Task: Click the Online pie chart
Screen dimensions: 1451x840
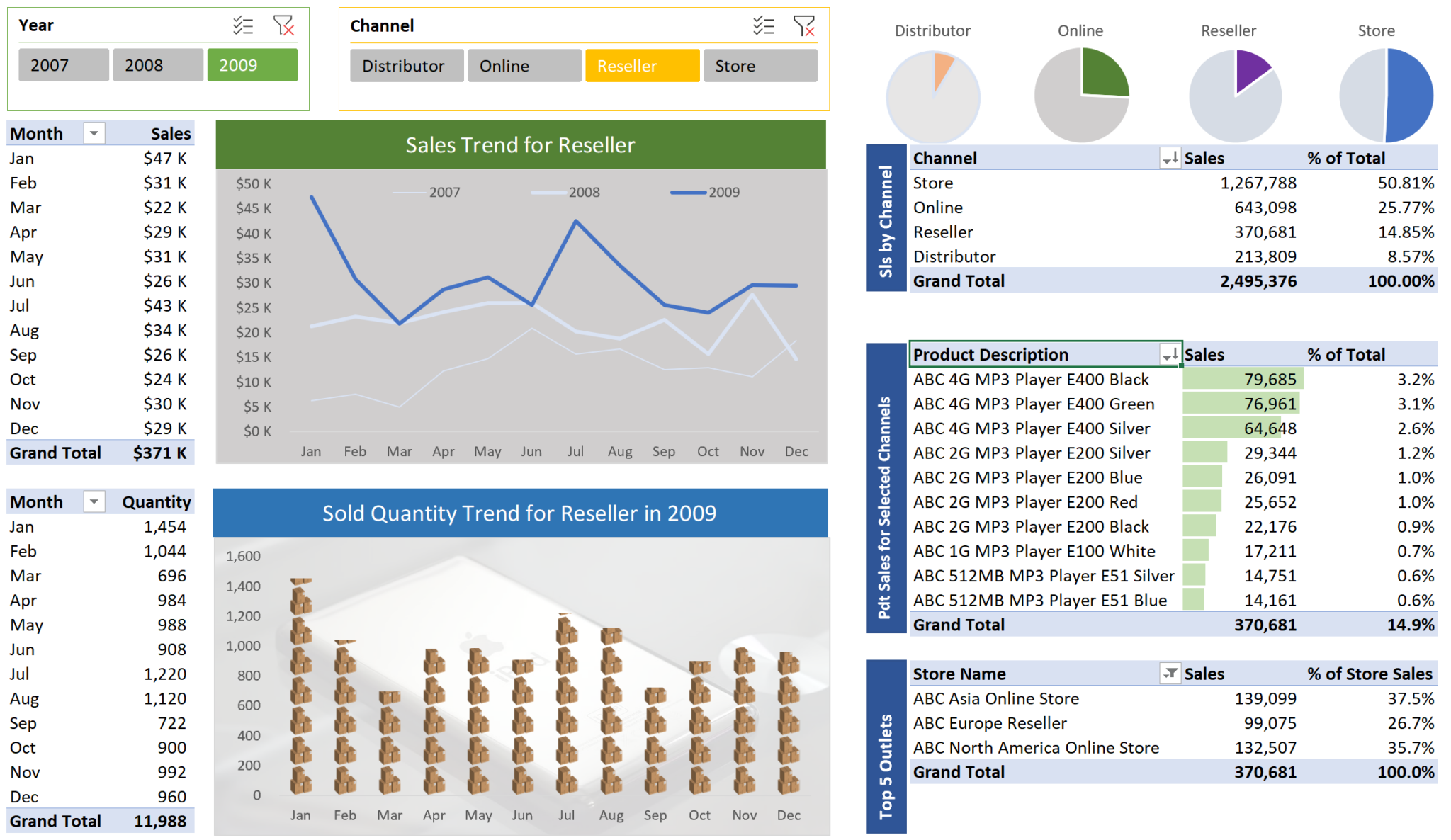Action: [1080, 94]
